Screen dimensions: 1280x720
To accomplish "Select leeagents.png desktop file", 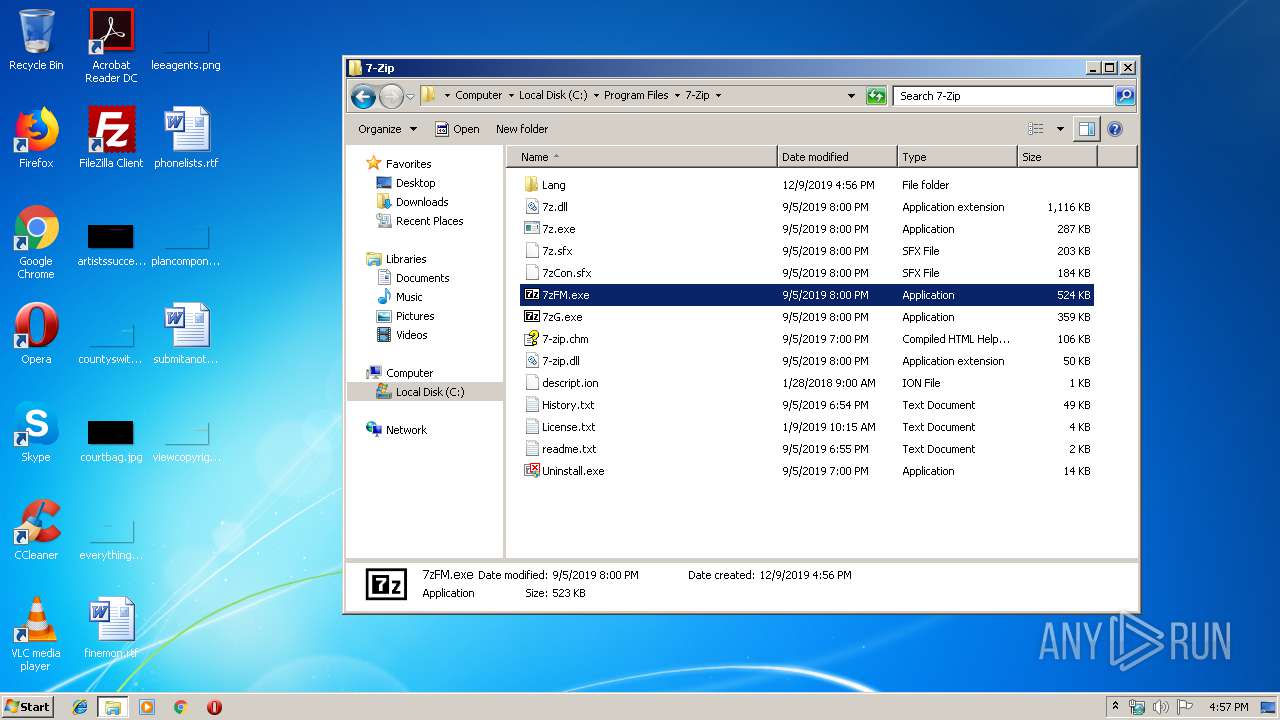I will click(x=186, y=48).
